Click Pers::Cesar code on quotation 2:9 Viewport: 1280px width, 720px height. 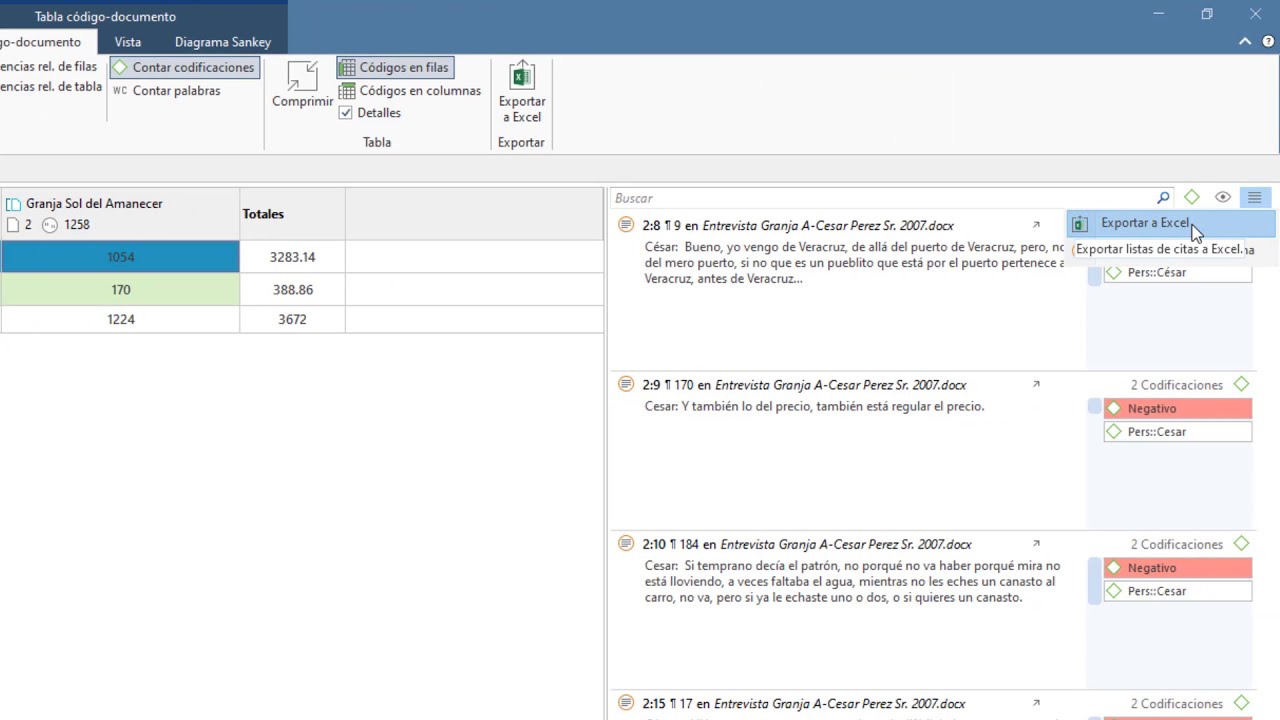(x=1177, y=432)
